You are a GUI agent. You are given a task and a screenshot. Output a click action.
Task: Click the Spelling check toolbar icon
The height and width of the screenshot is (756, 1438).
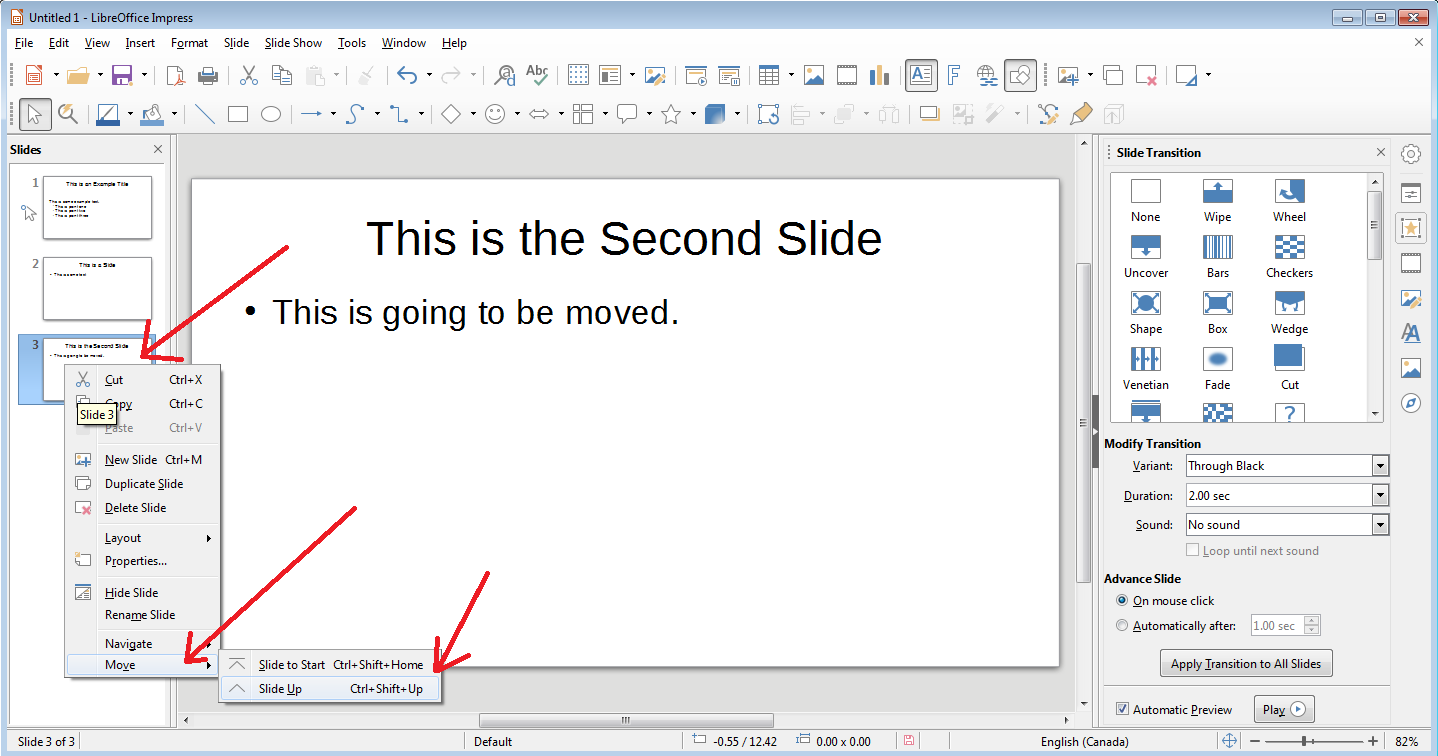pos(537,75)
